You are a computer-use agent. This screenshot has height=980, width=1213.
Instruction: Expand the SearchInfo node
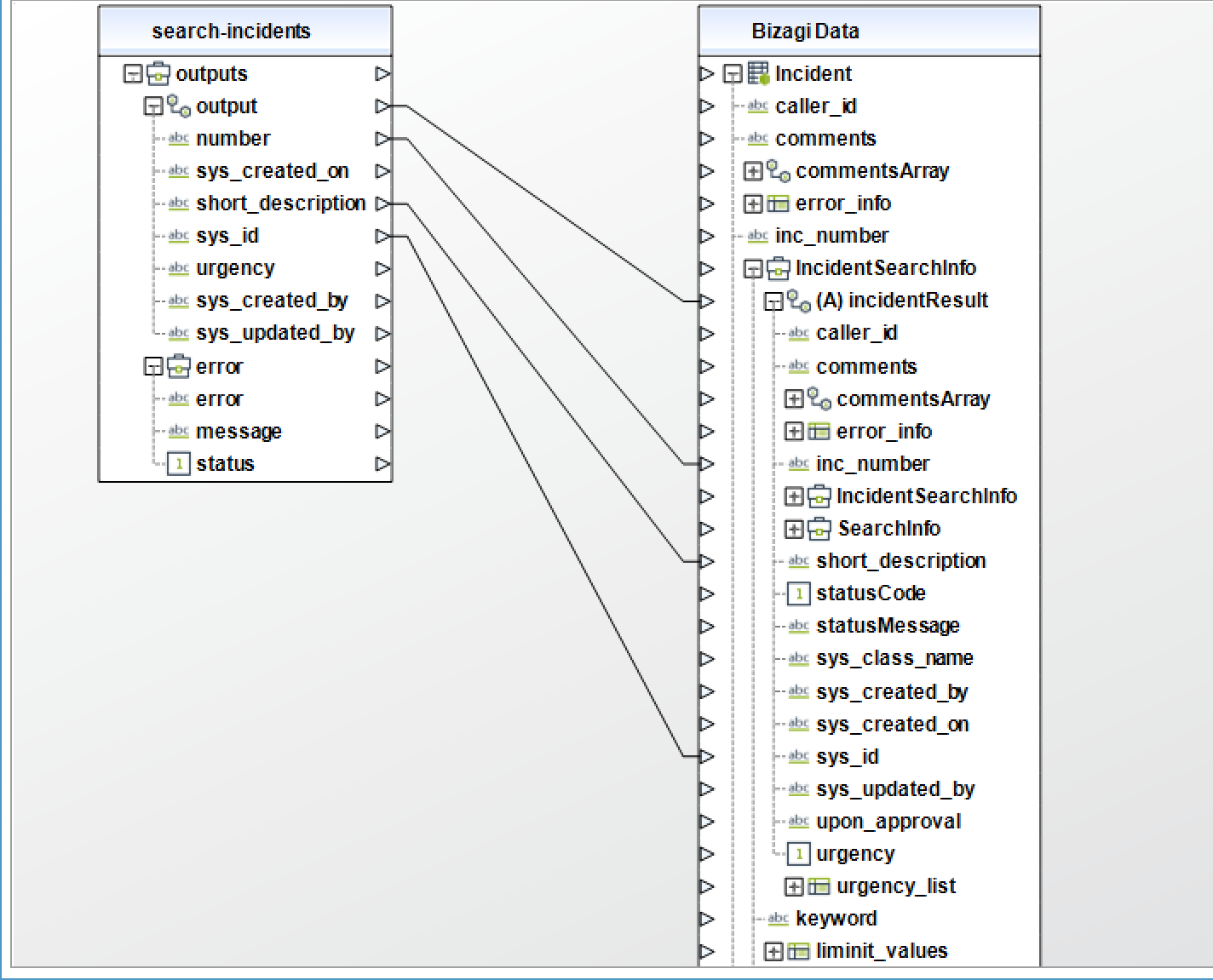pyautogui.click(x=794, y=529)
